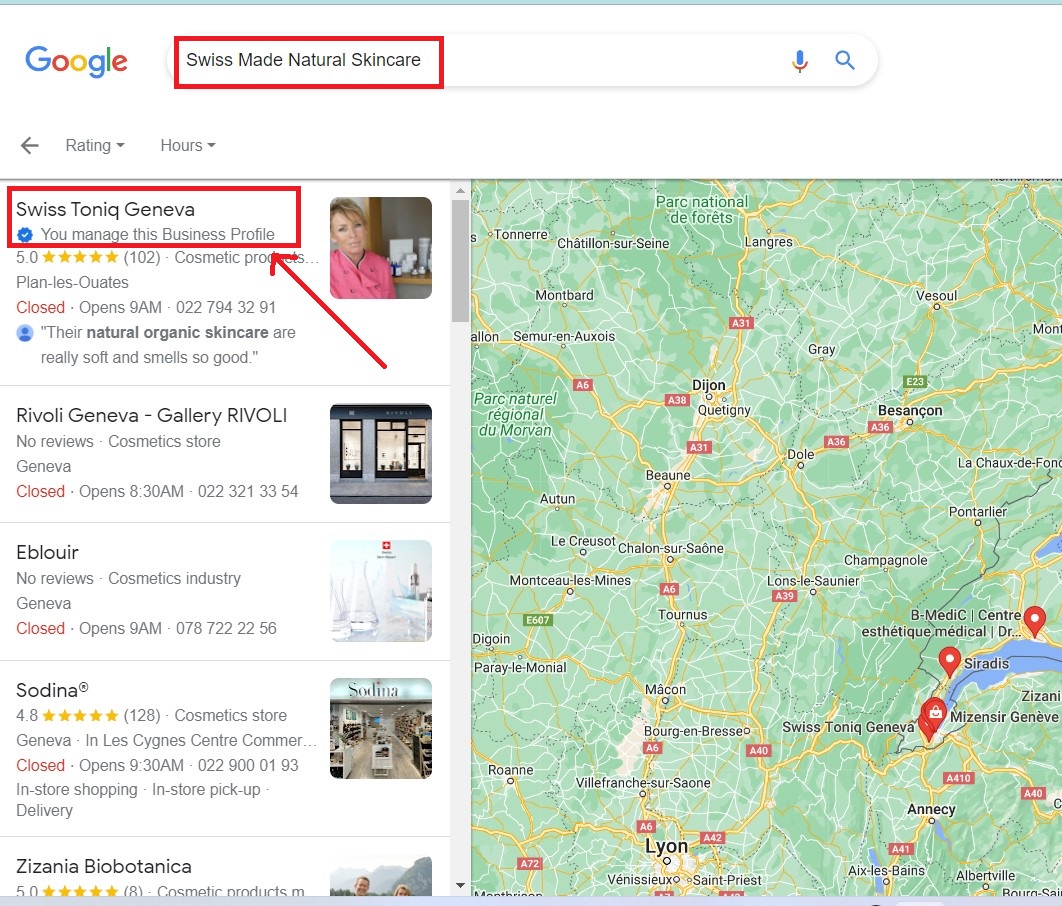Click 'You manage this Business Profile' text

pos(158,234)
